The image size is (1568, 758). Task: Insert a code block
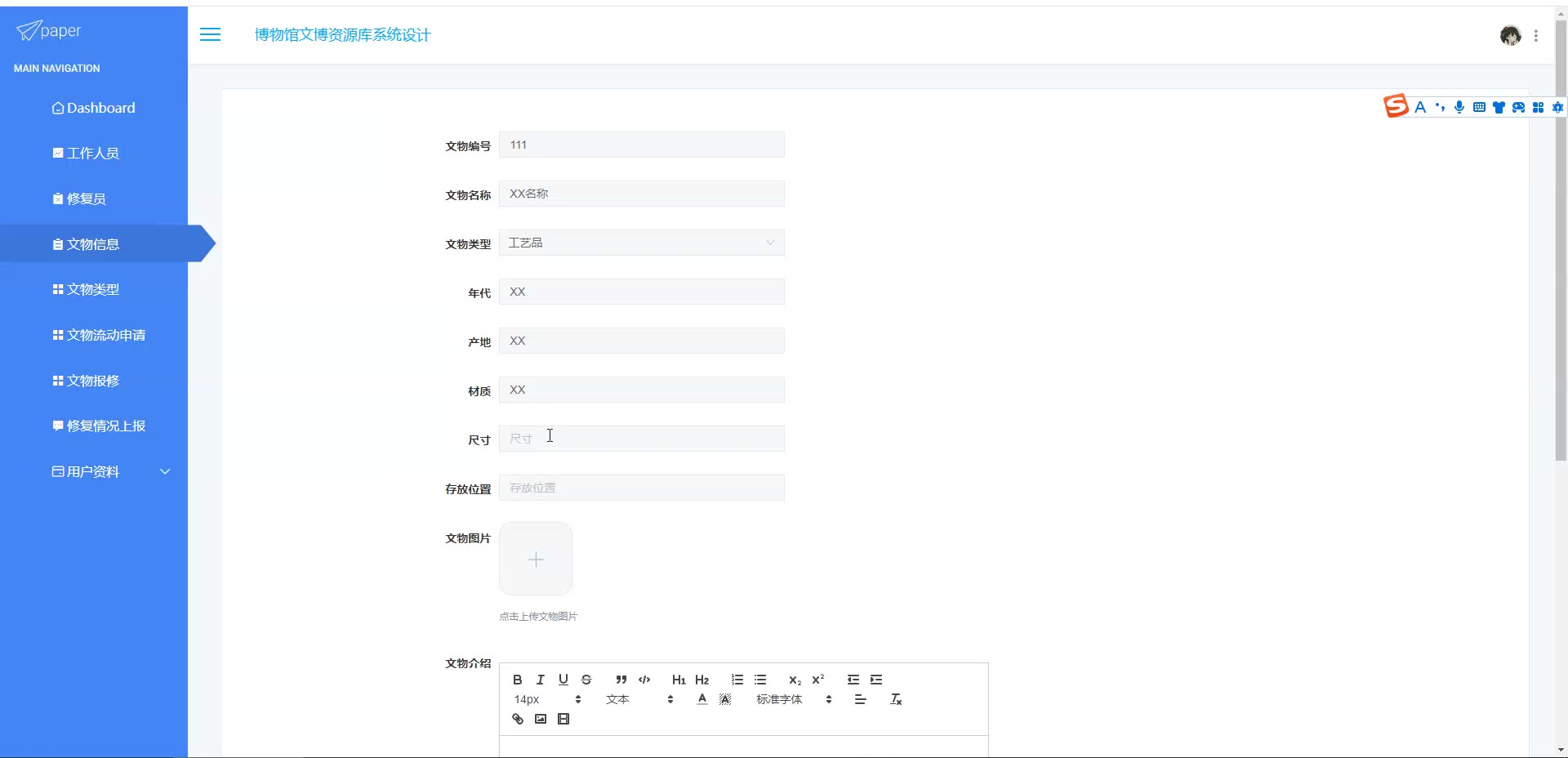pyautogui.click(x=644, y=680)
